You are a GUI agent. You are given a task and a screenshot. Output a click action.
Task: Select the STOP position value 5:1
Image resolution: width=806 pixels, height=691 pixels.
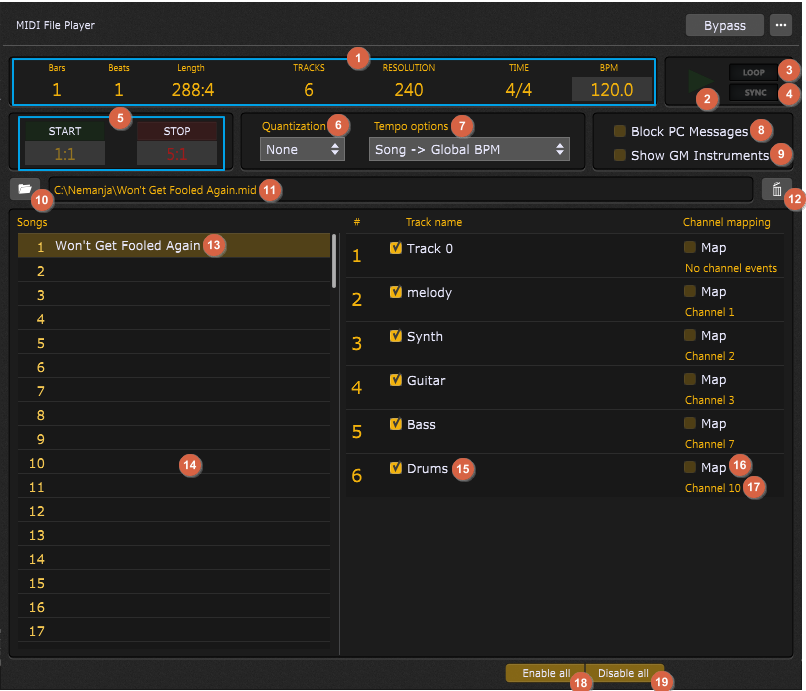click(x=177, y=153)
